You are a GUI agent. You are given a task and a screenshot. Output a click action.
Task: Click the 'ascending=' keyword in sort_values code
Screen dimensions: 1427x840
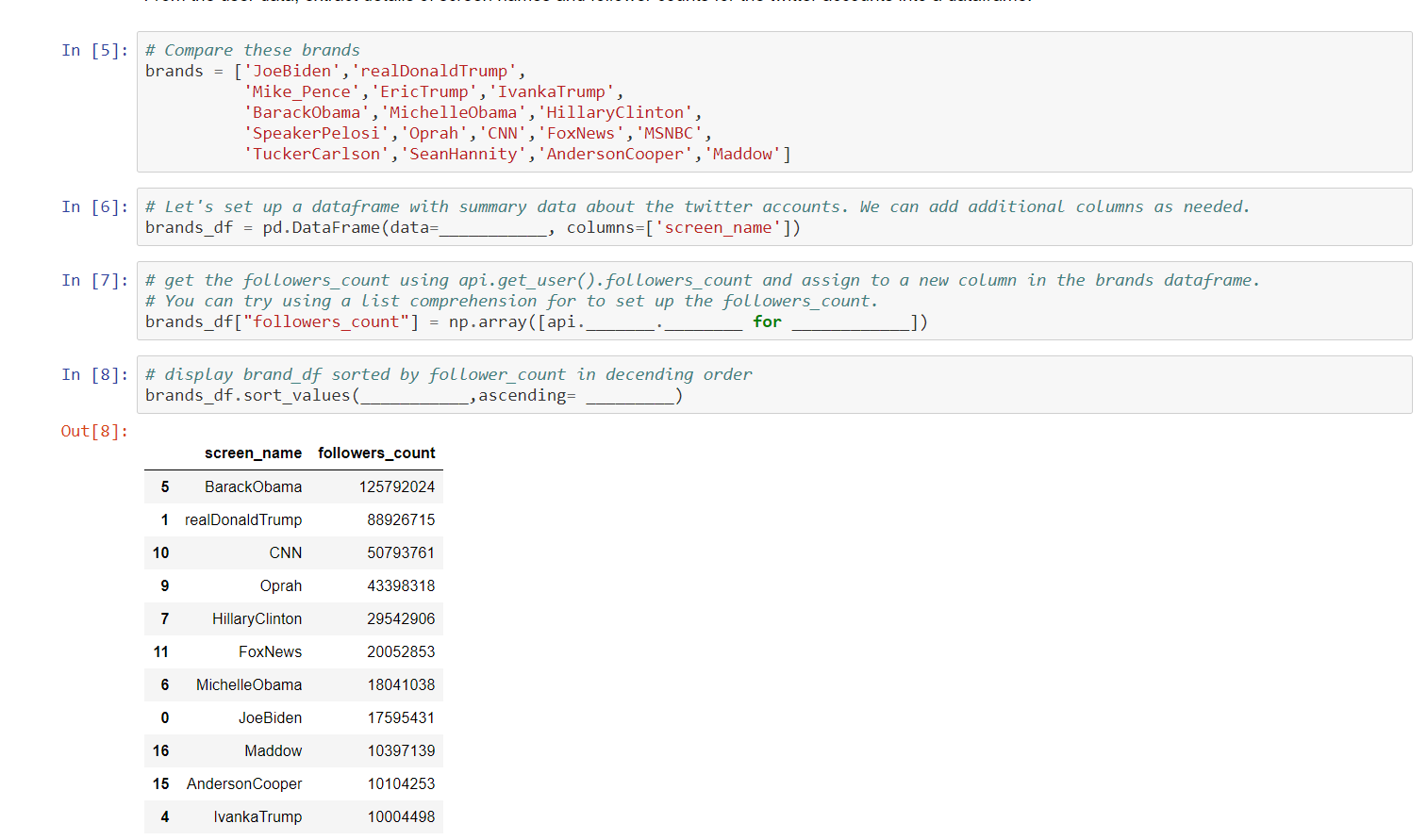pyautogui.click(x=527, y=395)
